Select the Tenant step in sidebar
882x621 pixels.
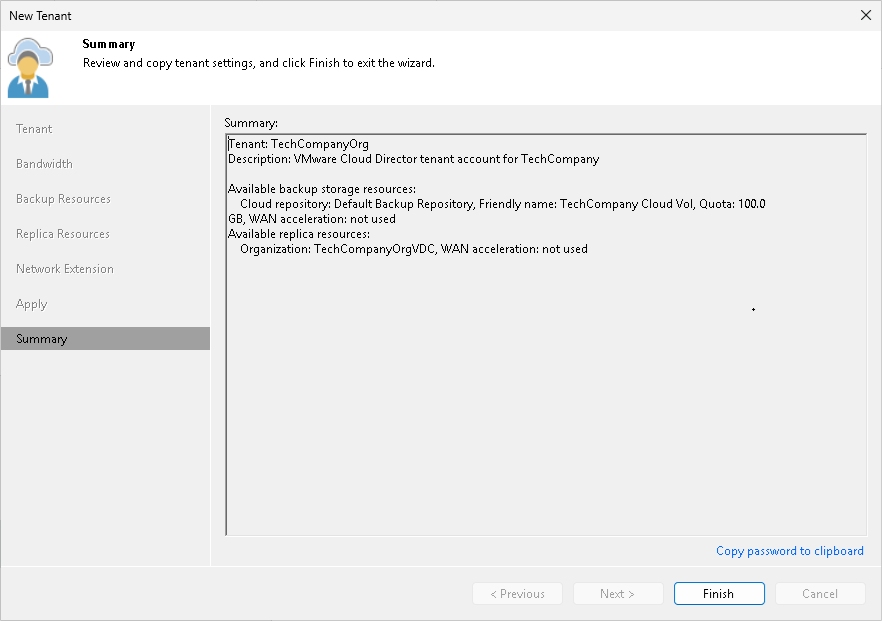pos(34,128)
